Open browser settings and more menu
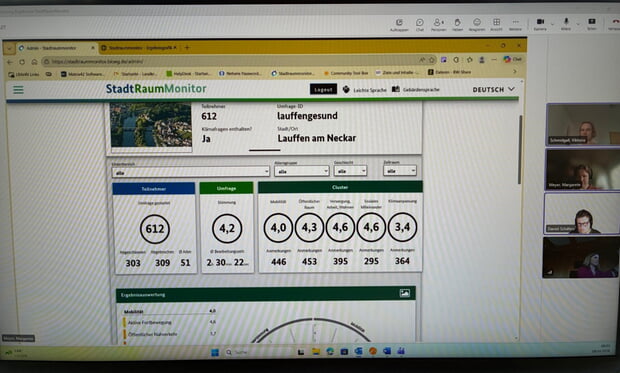The width and height of the screenshot is (620, 373). point(494,60)
